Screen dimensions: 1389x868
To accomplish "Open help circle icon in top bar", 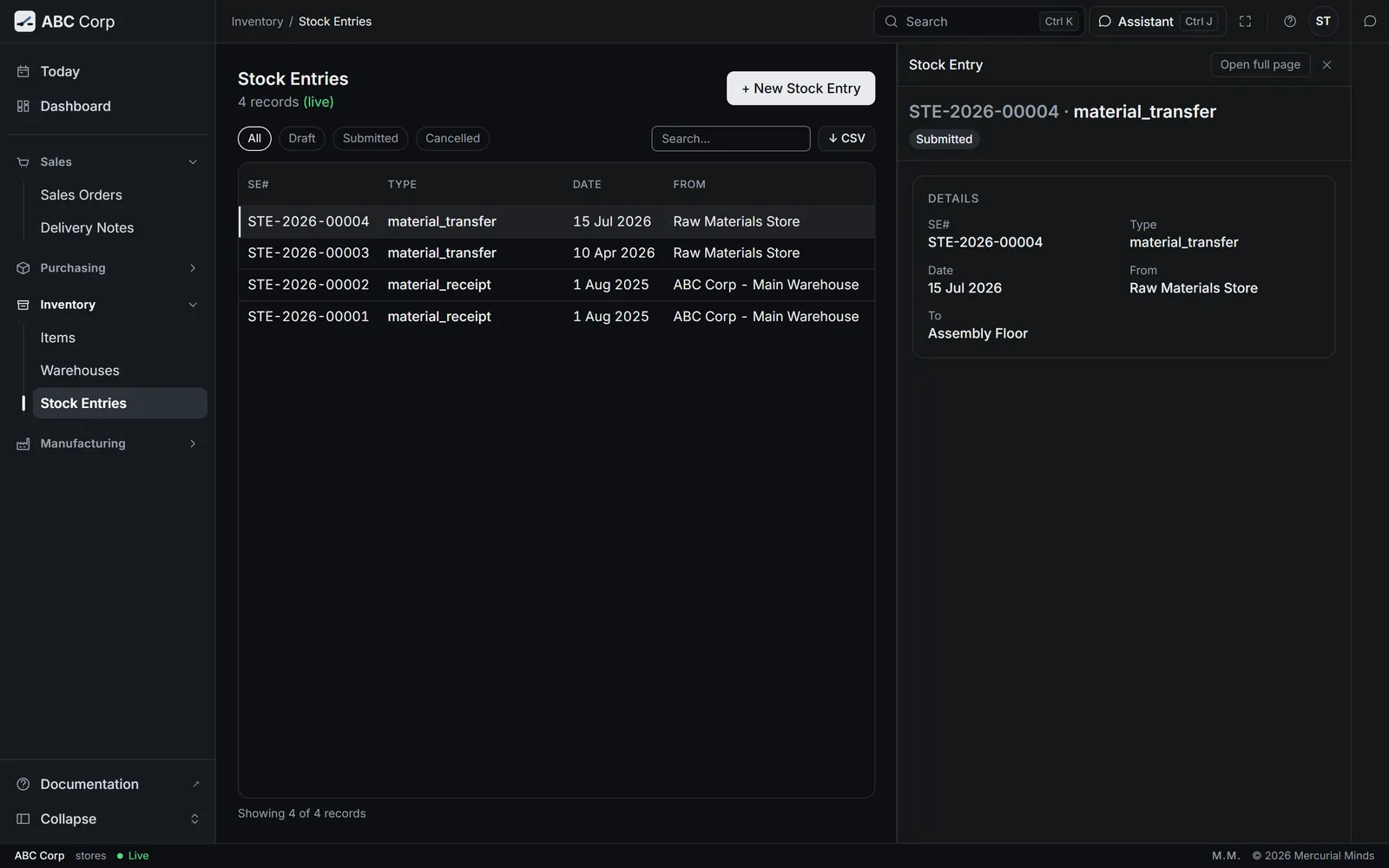I will tap(1290, 22).
